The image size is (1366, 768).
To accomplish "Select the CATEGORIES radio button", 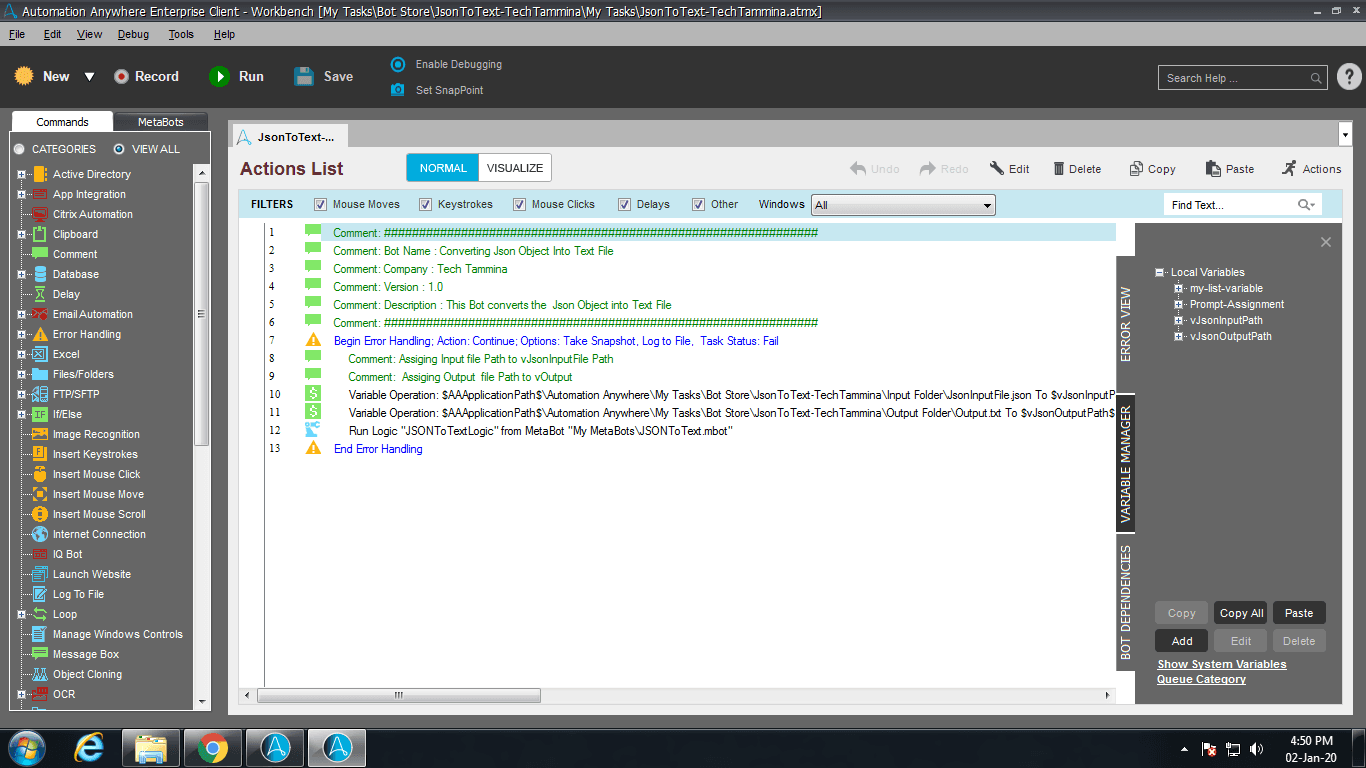I will [19, 149].
